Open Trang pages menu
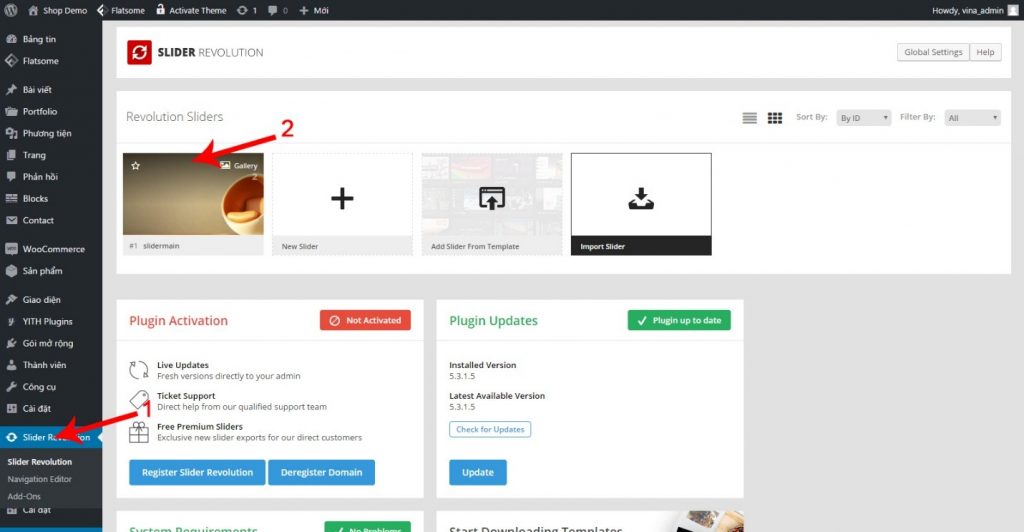Image resolution: width=1024 pixels, height=532 pixels. [34, 155]
